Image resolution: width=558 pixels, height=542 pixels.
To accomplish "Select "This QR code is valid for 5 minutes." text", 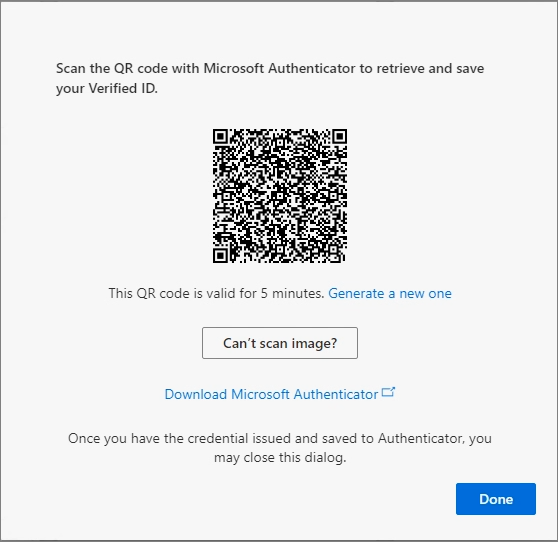I will [x=216, y=293].
